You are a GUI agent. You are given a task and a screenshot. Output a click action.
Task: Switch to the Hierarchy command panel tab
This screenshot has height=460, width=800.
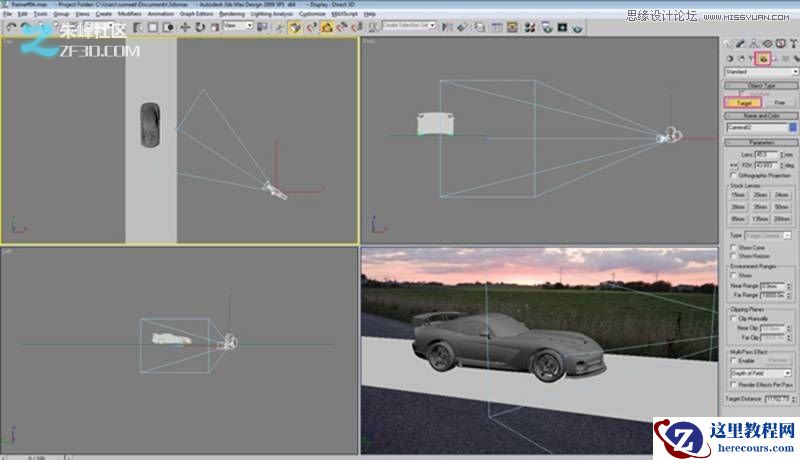point(754,44)
